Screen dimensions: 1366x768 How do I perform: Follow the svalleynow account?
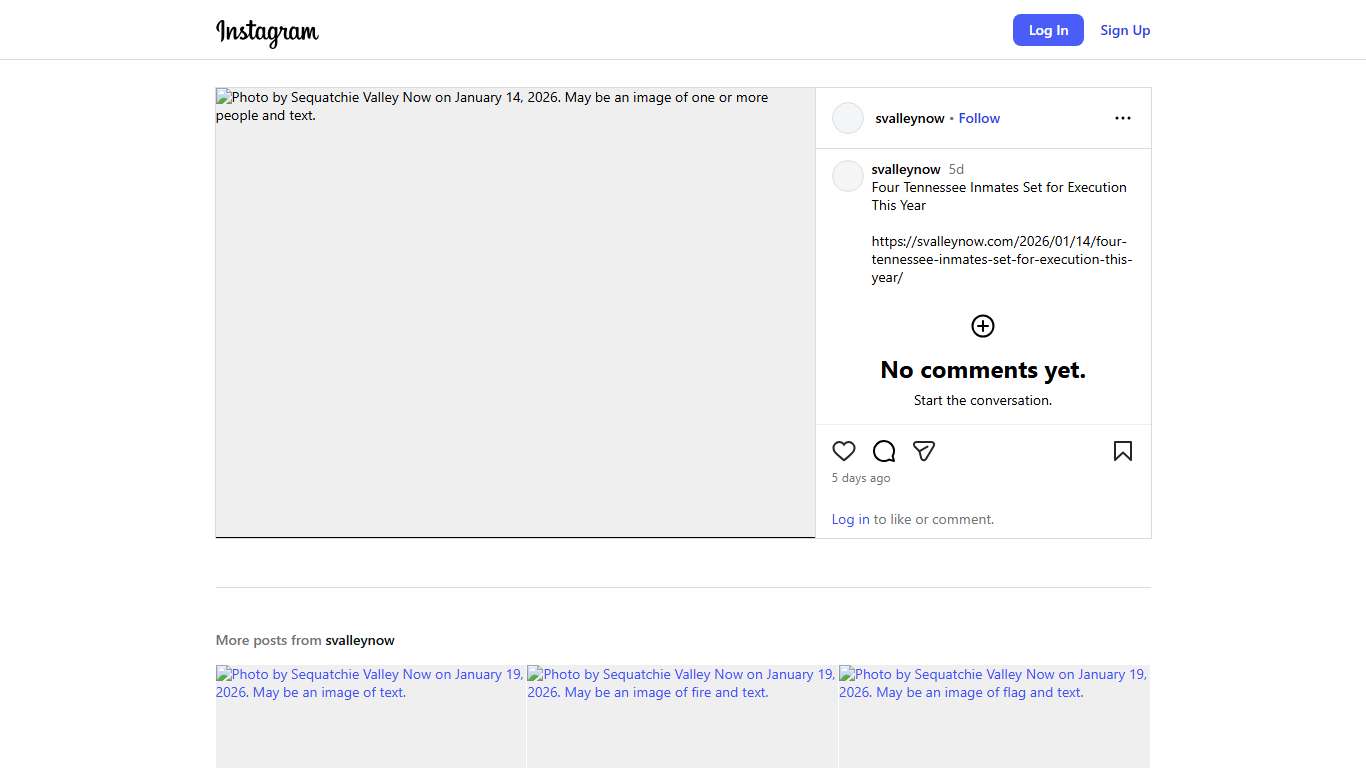coord(979,118)
